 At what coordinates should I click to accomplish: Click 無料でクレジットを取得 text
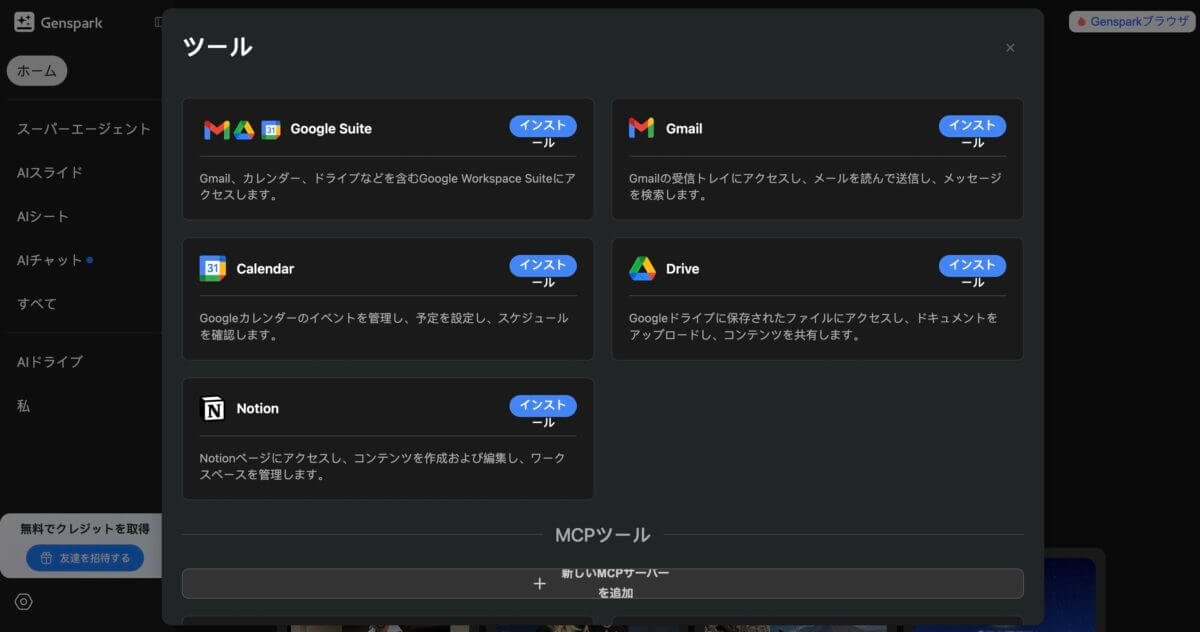click(85, 529)
